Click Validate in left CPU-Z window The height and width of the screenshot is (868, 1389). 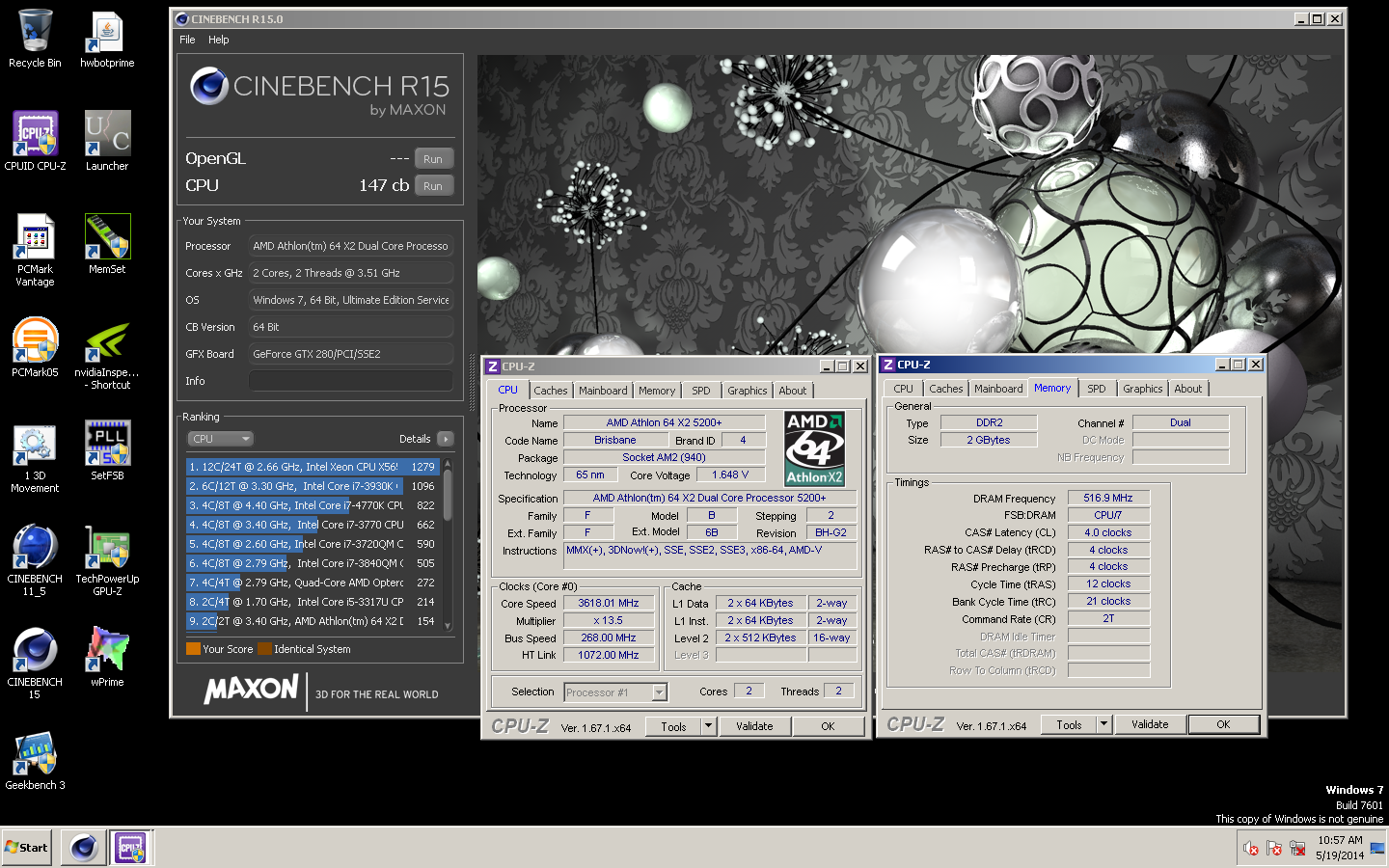tap(754, 727)
